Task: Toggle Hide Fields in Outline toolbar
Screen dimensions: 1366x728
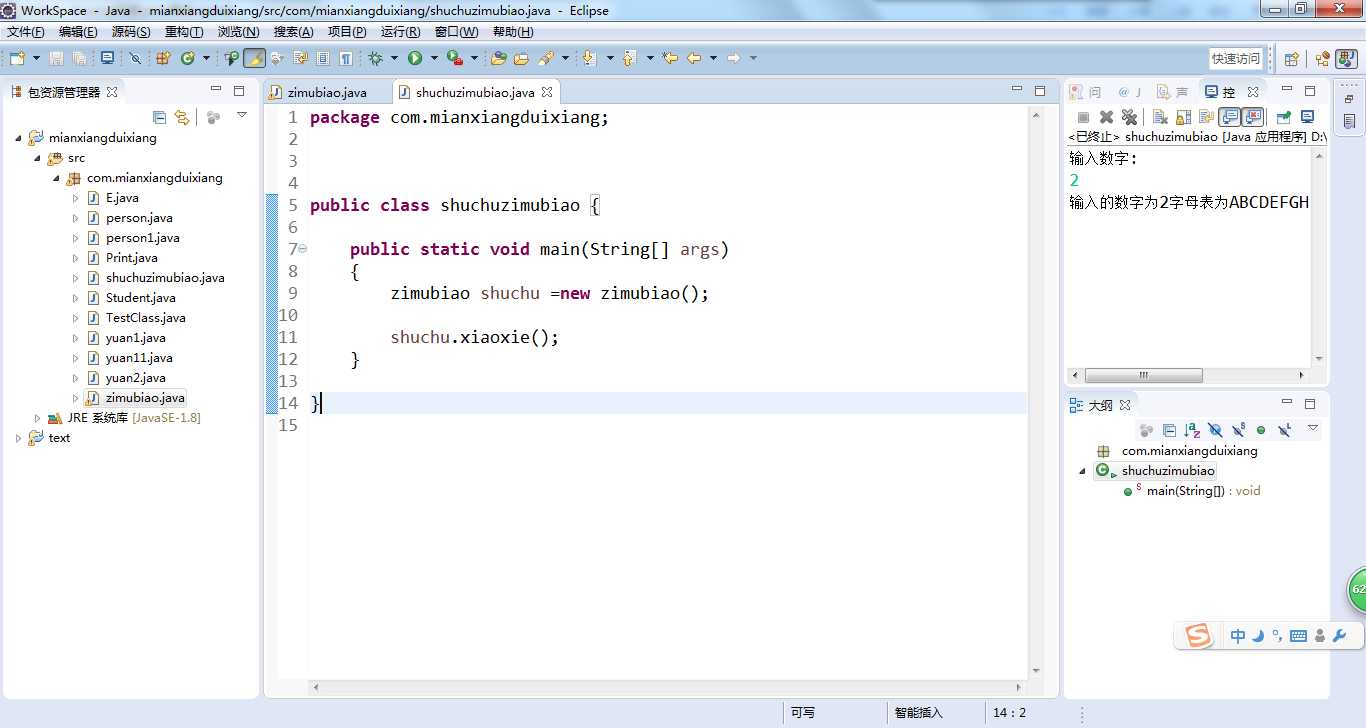Action: [1215, 430]
